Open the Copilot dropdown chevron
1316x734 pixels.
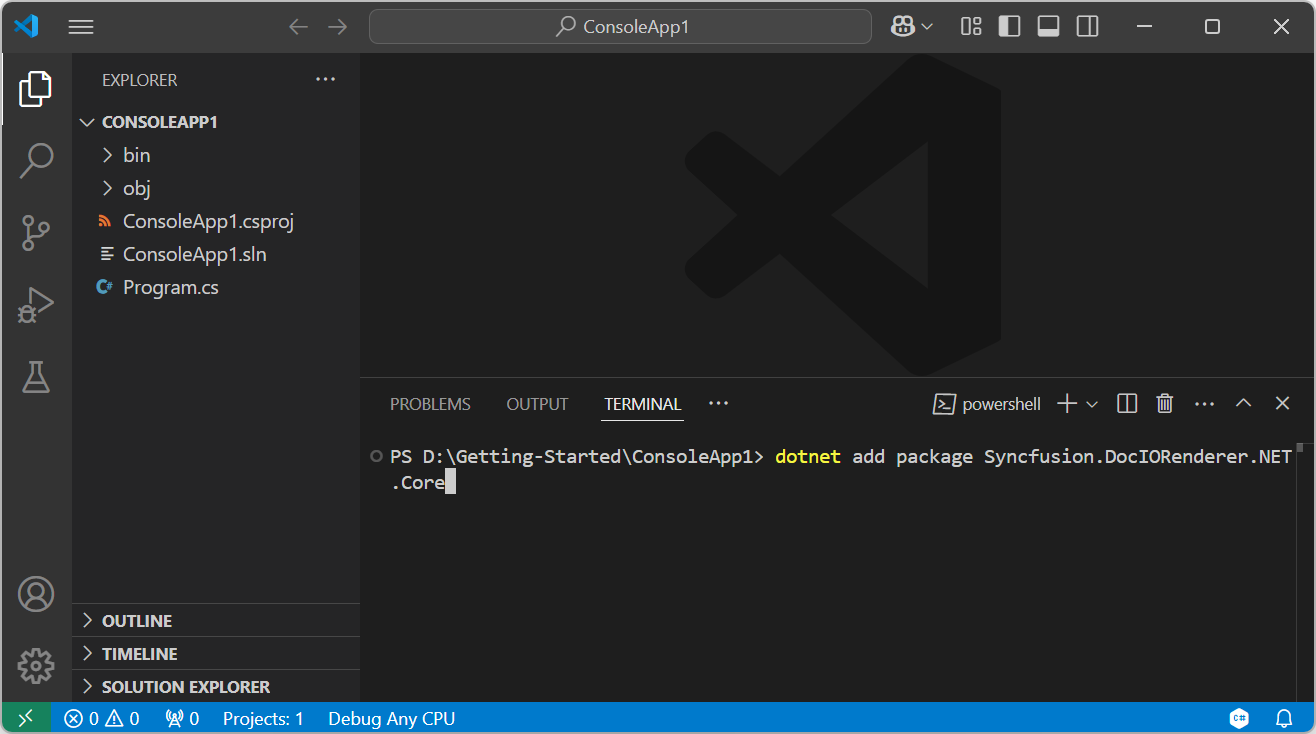click(927, 27)
